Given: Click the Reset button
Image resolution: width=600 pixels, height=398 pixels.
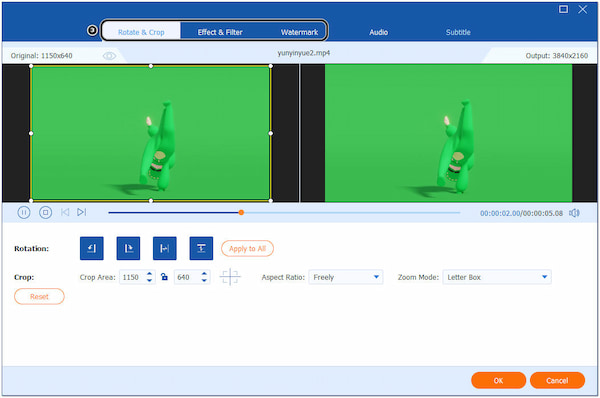Looking at the screenshot, I should click(39, 297).
